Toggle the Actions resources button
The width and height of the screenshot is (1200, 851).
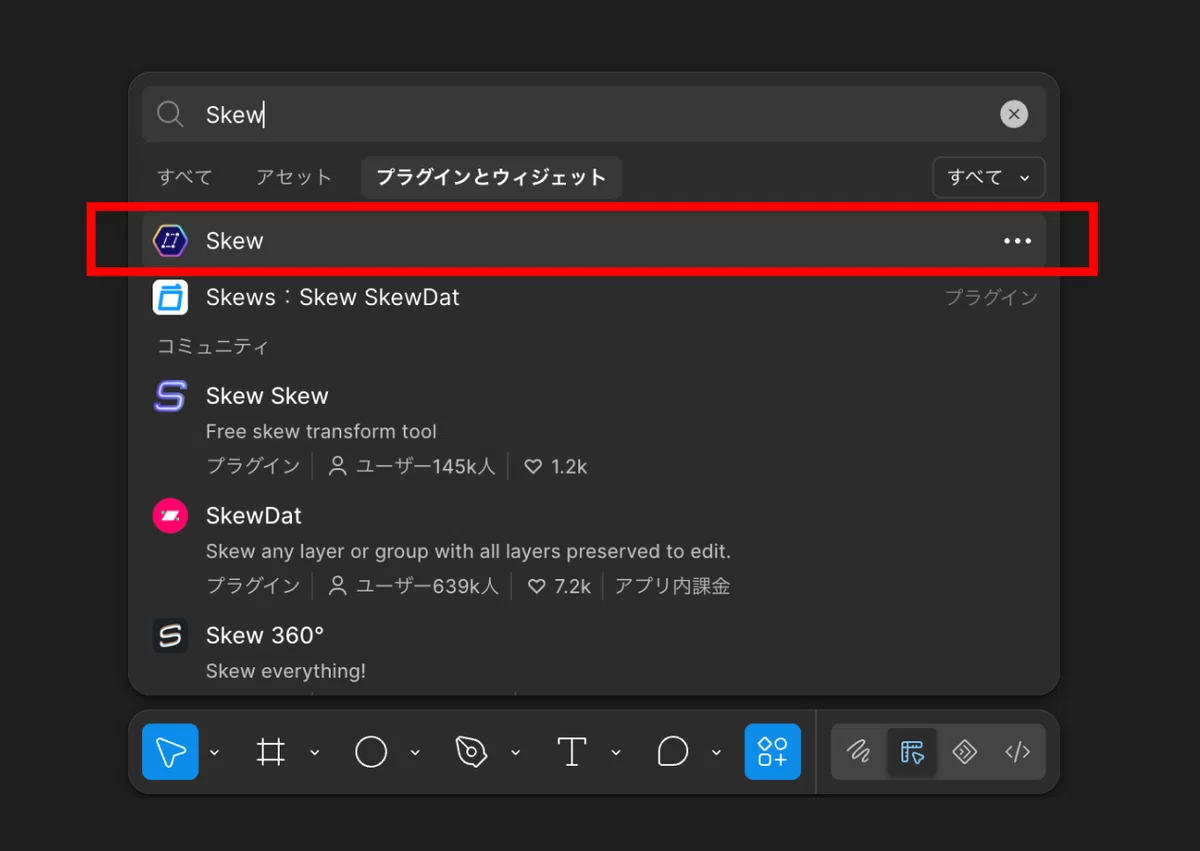pyautogui.click(x=772, y=751)
